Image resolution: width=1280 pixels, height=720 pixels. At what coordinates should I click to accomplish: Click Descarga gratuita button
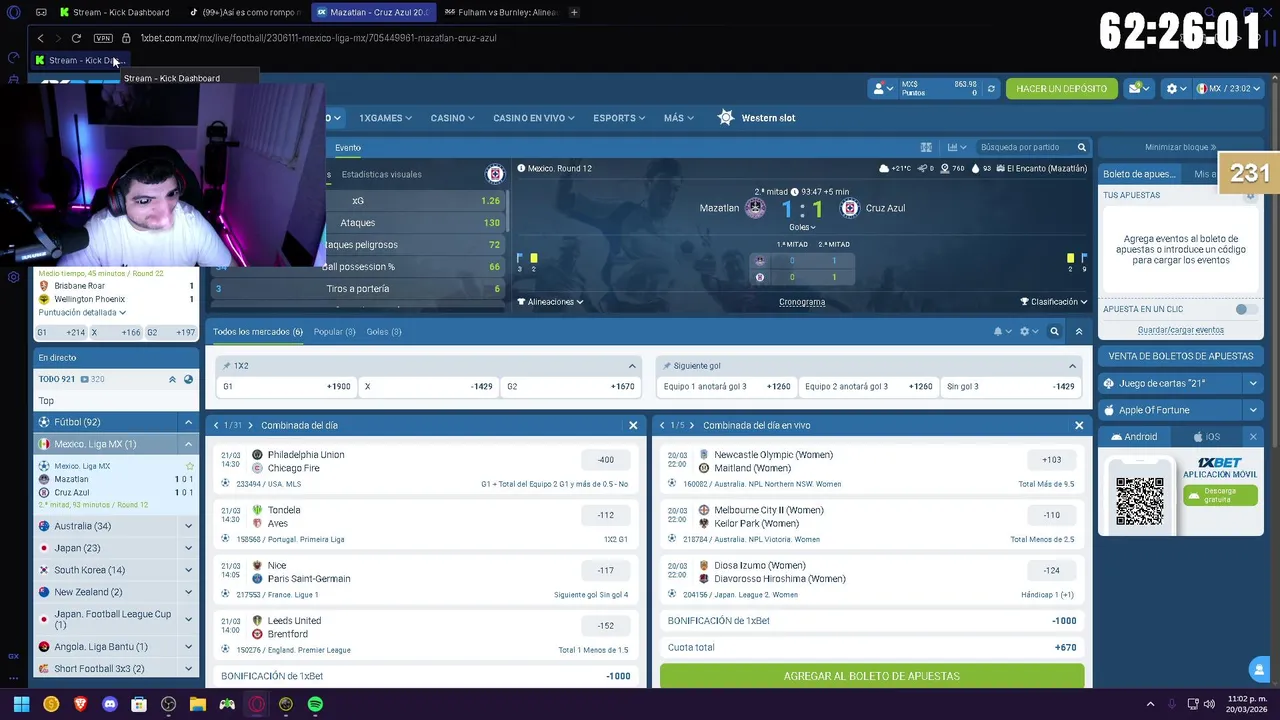pyautogui.click(x=1220, y=495)
